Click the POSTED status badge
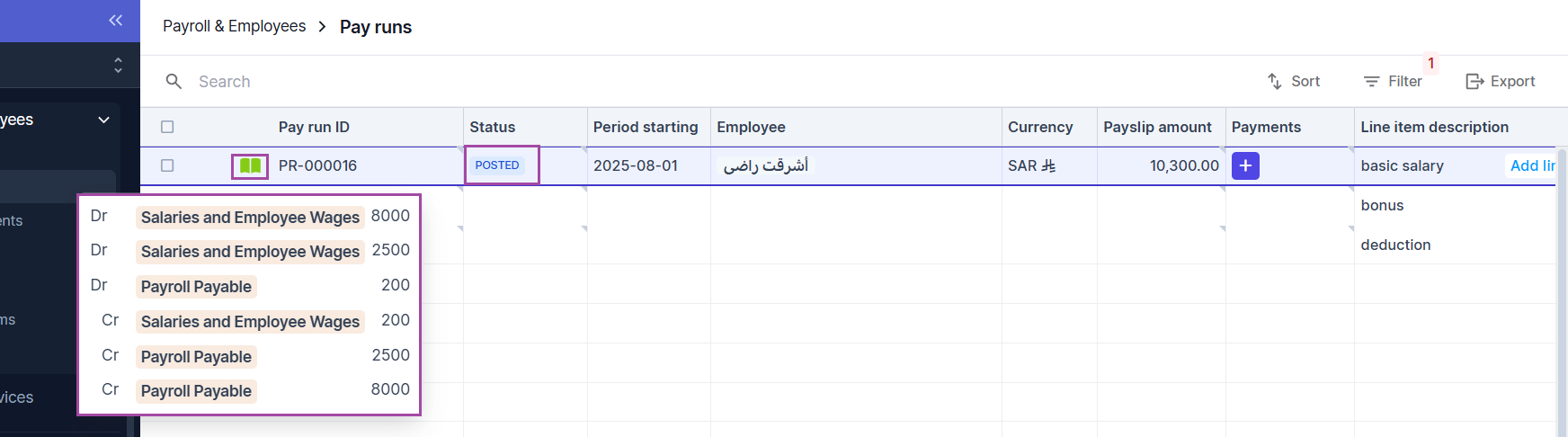The image size is (1568, 437). 497,165
